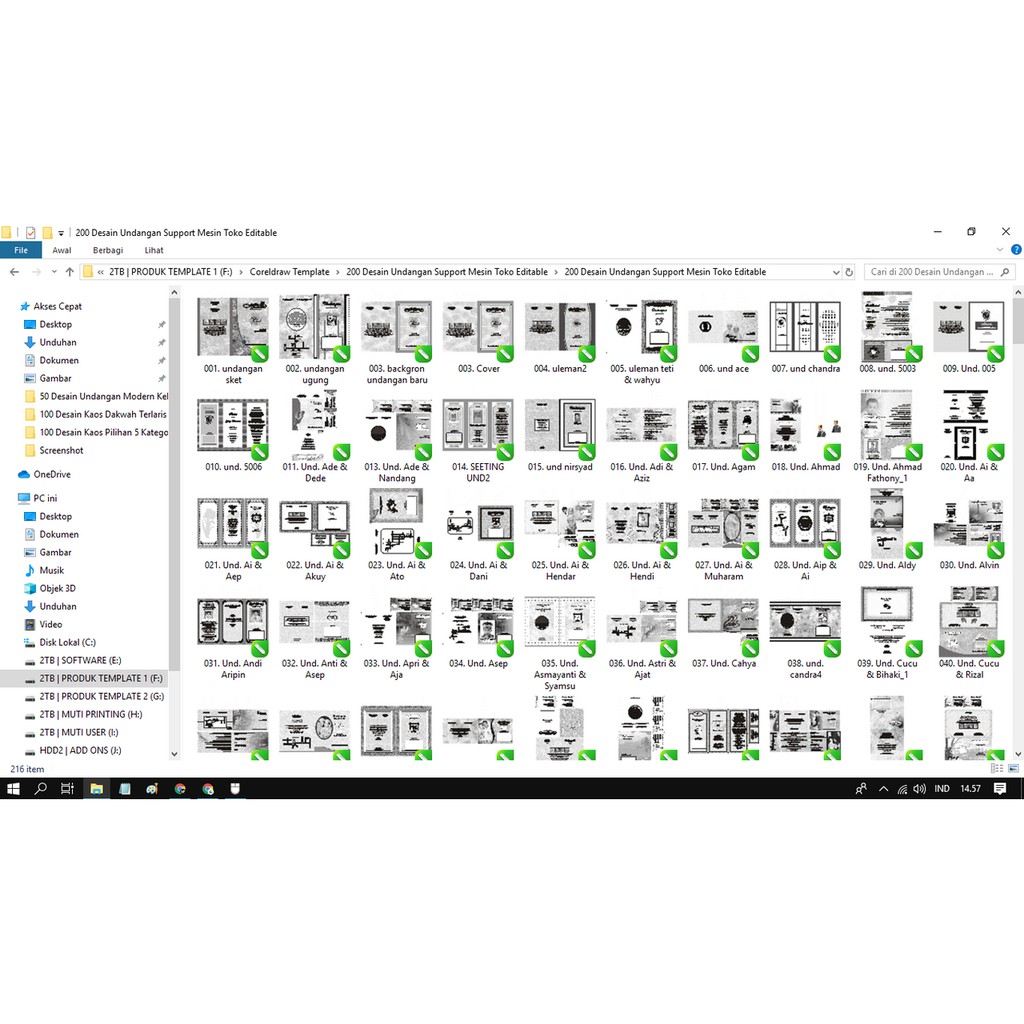This screenshot has height=1024, width=1024.
Task: Go up one folder level
Action: 69,272
